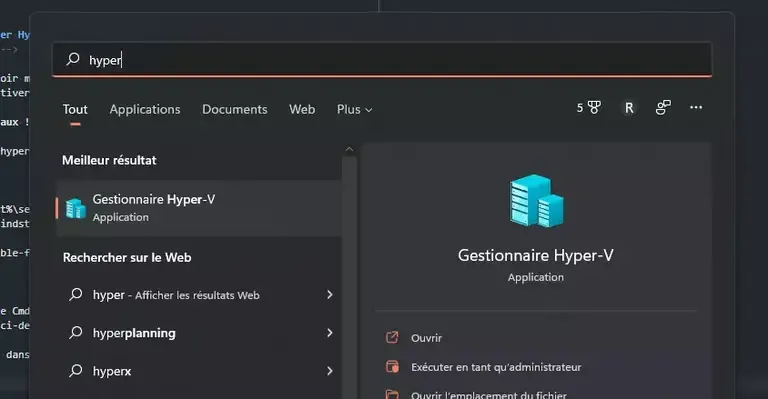Screen dimensions: 768x399
Task: Open Gestionnaire Hyper-V best result
Action: [x=199, y=208]
